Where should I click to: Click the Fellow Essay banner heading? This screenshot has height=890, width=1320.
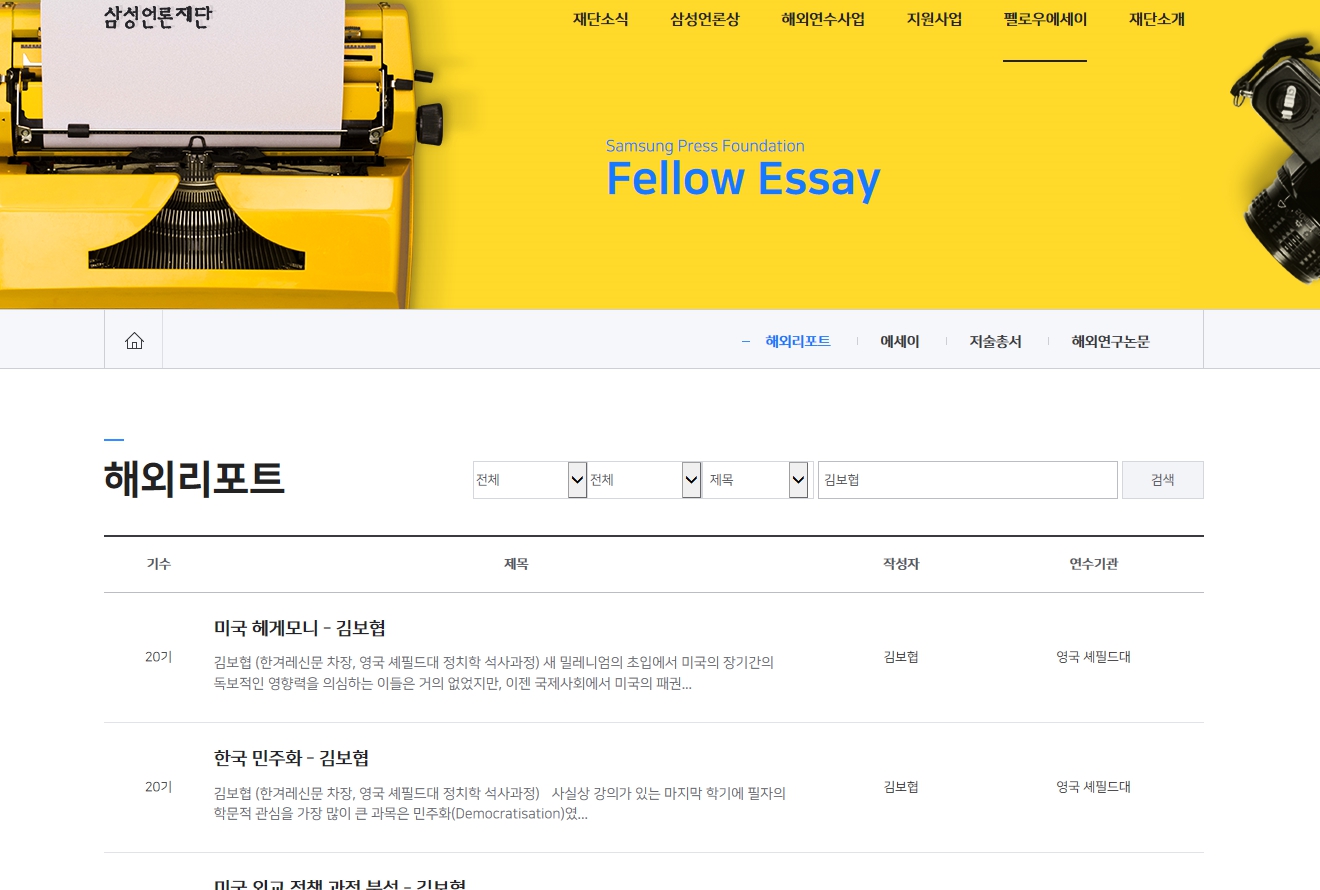(743, 179)
